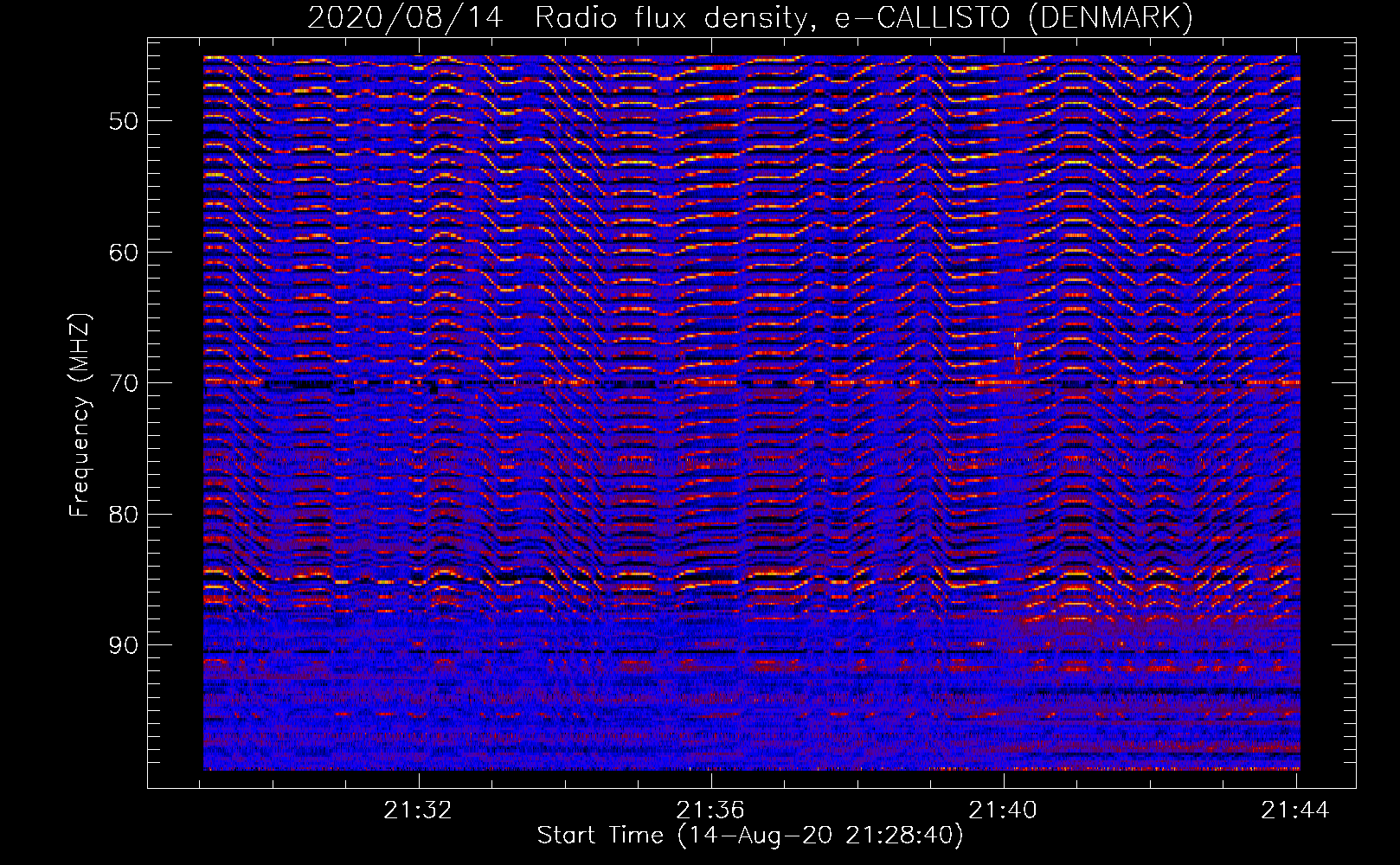The width and height of the screenshot is (1400, 865).
Task: Click the 21:32 time tick label
Action: click(x=419, y=811)
